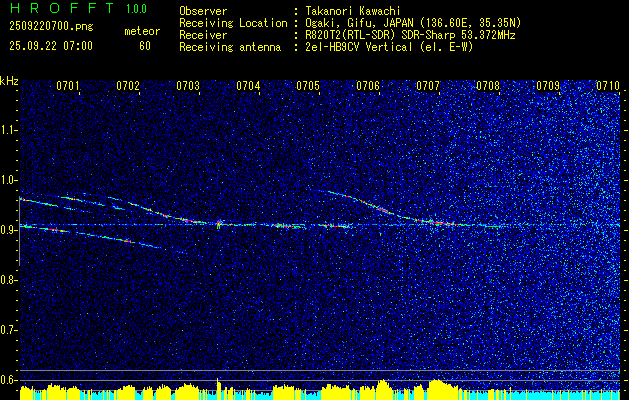This screenshot has width=629, height=400.
Task: Click the 0710 time marker
Action: click(608, 85)
